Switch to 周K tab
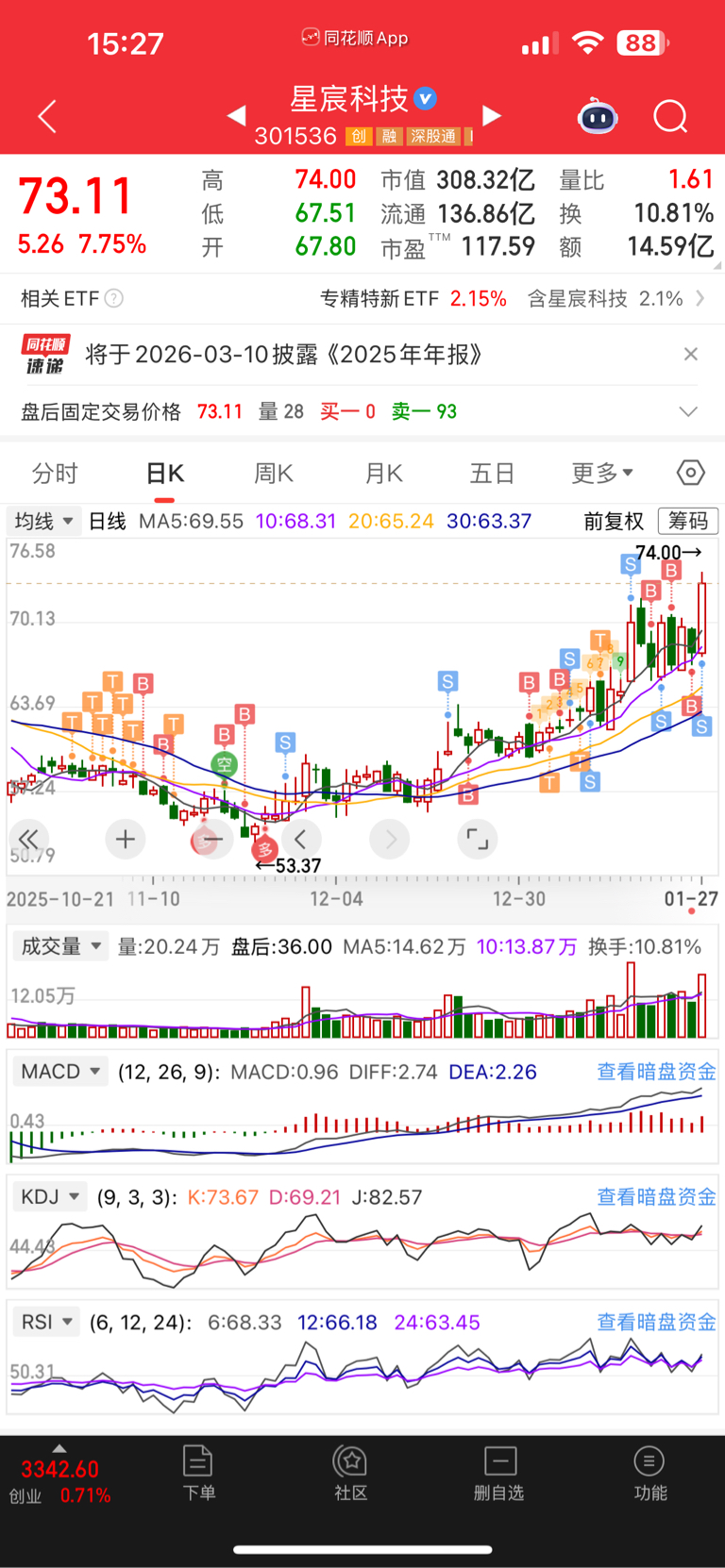The width and height of the screenshot is (725, 1568). pyautogui.click(x=274, y=473)
